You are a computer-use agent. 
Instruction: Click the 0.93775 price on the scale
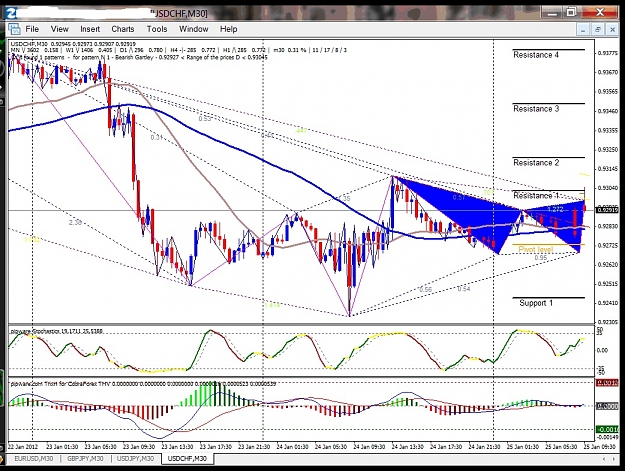(x=608, y=53)
